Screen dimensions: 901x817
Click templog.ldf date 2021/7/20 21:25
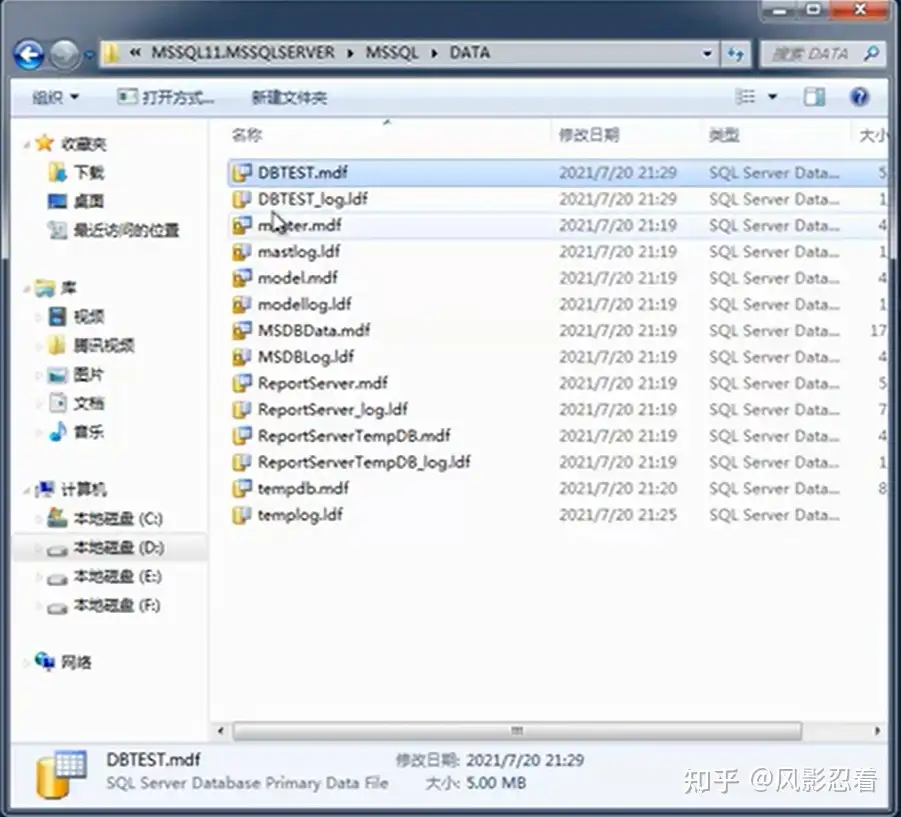[x=618, y=515]
